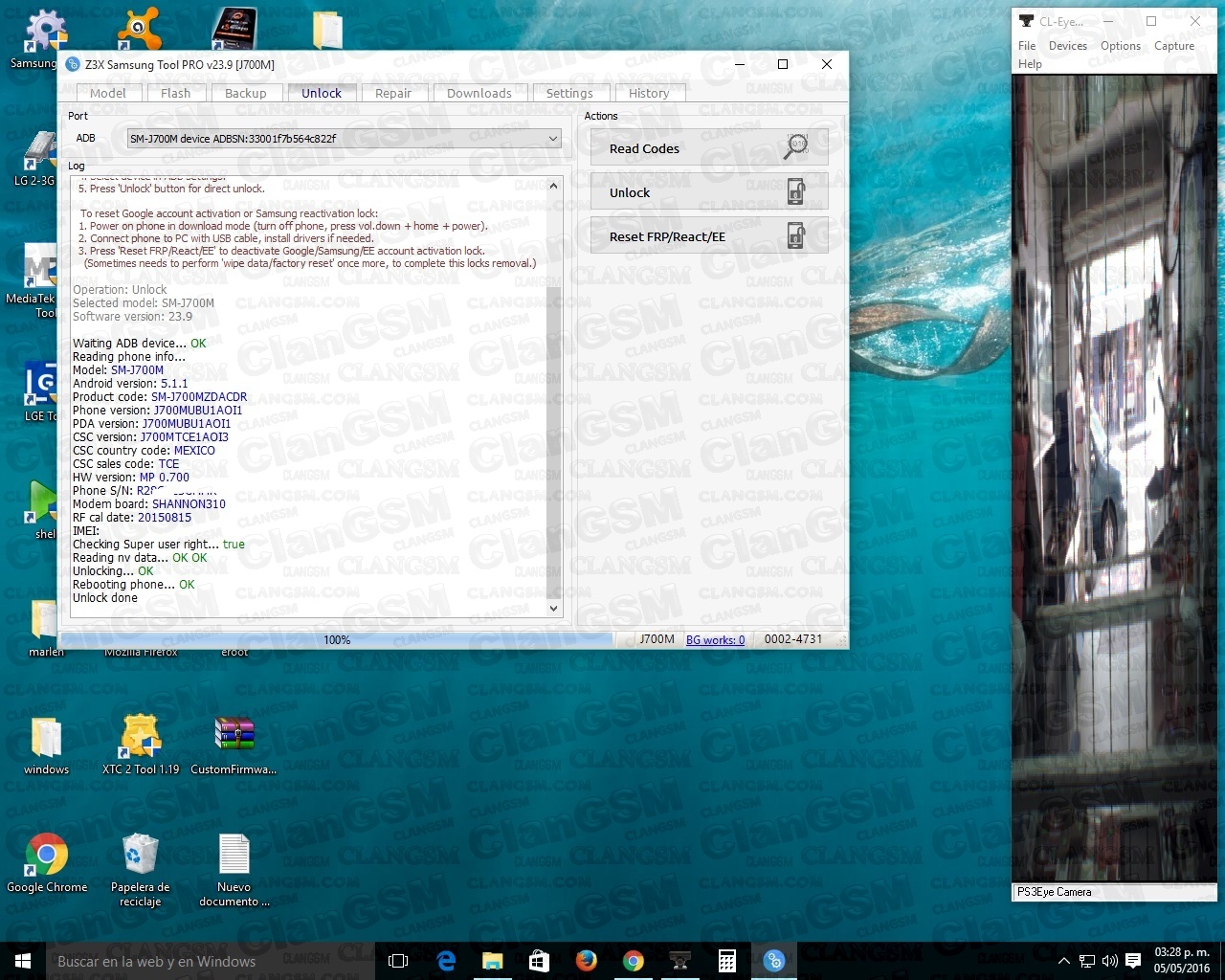Viewport: 1225px width, 980px height.
Task: Switch to the Flash tab
Action: point(175,93)
